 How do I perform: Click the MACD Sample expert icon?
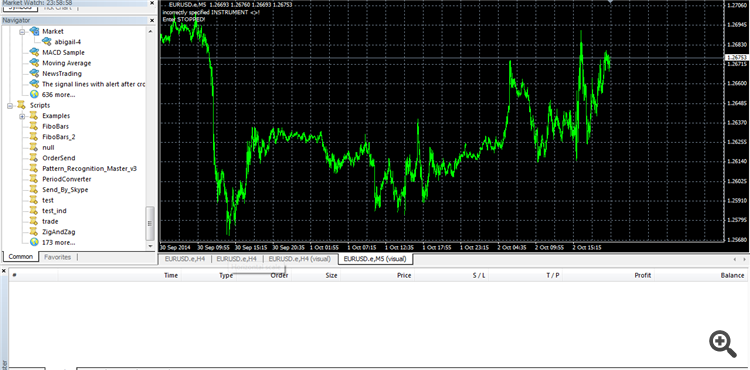[x=34, y=52]
